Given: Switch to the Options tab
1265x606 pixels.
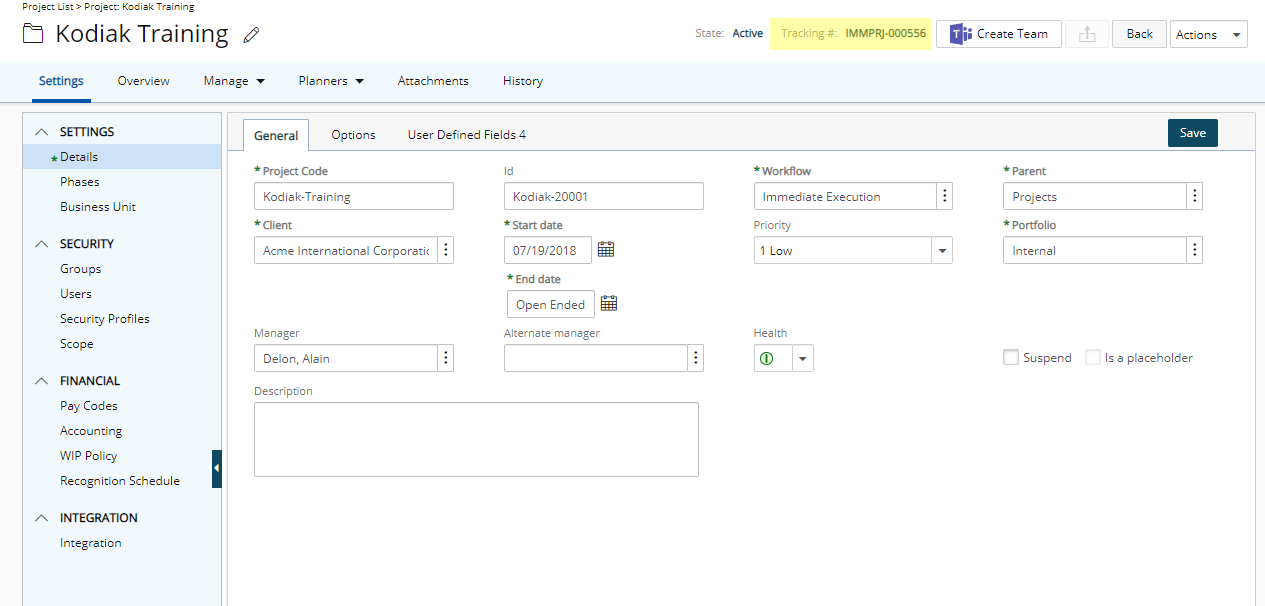Looking at the screenshot, I should click(x=353, y=135).
